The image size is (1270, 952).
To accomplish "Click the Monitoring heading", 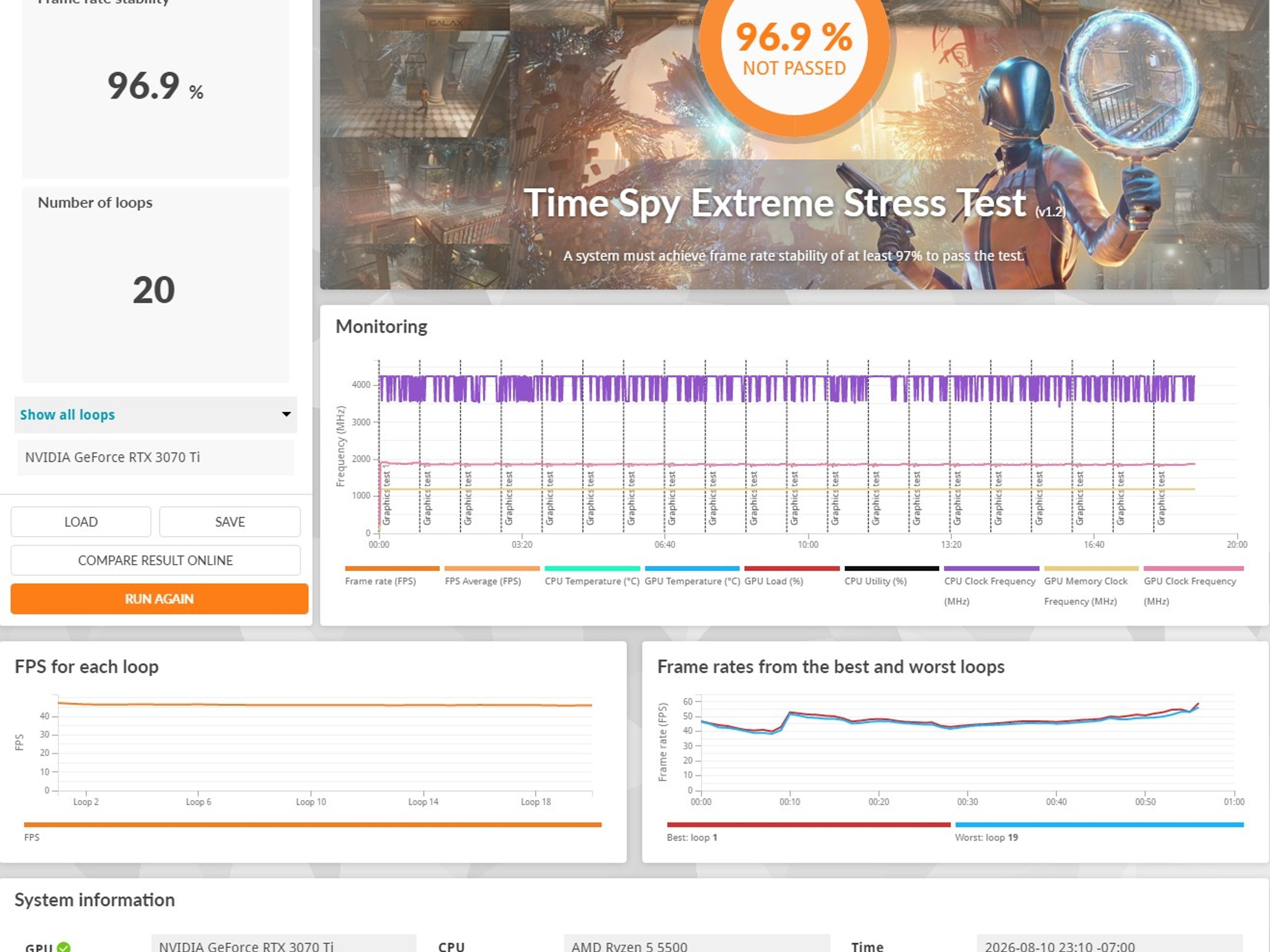I will (x=381, y=327).
